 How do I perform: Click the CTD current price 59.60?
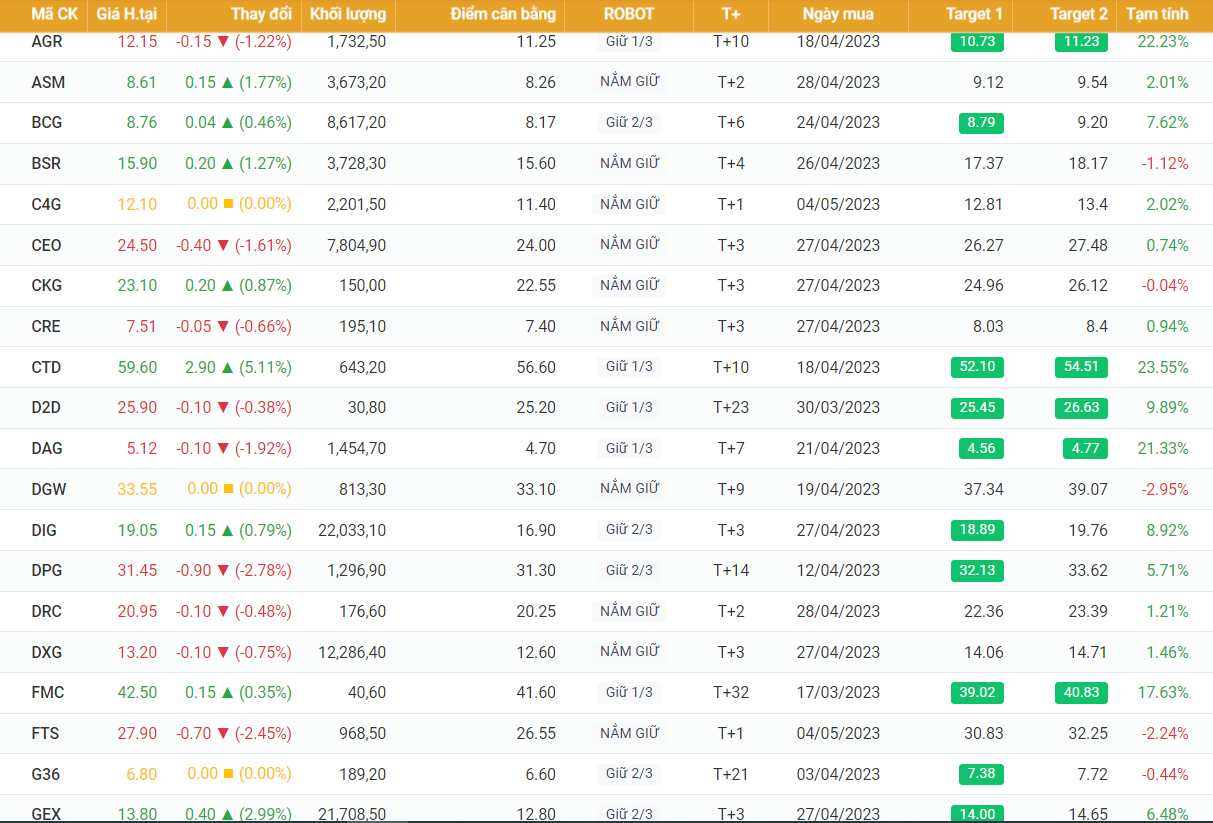[137, 367]
